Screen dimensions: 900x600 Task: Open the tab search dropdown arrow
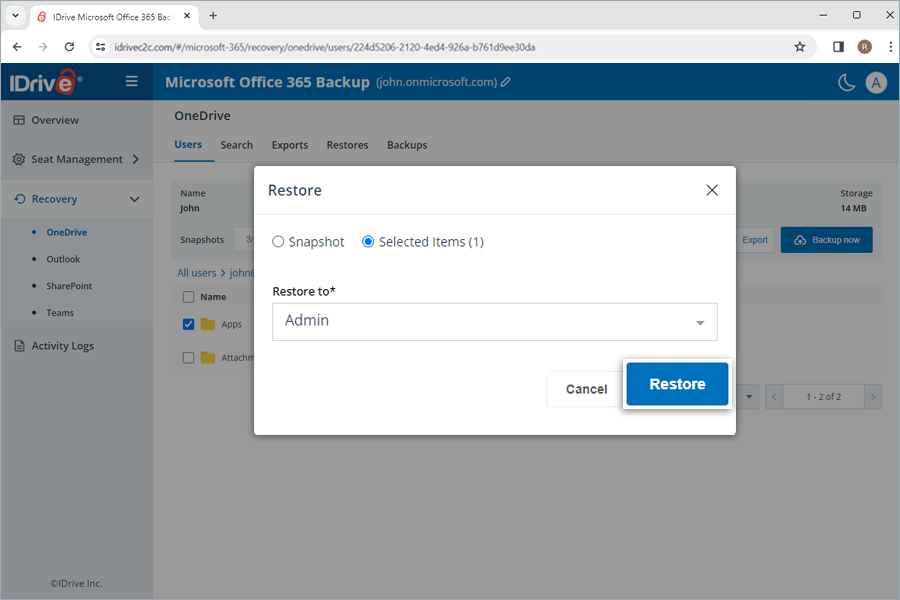click(x=15, y=16)
